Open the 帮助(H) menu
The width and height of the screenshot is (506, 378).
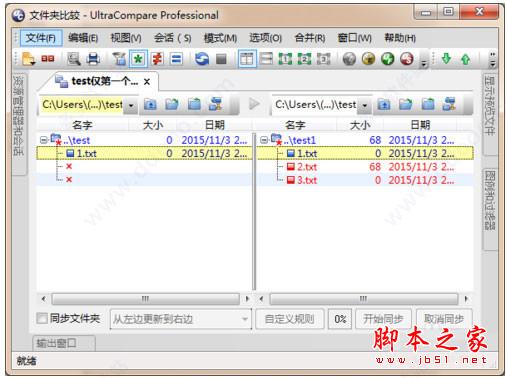pos(400,38)
